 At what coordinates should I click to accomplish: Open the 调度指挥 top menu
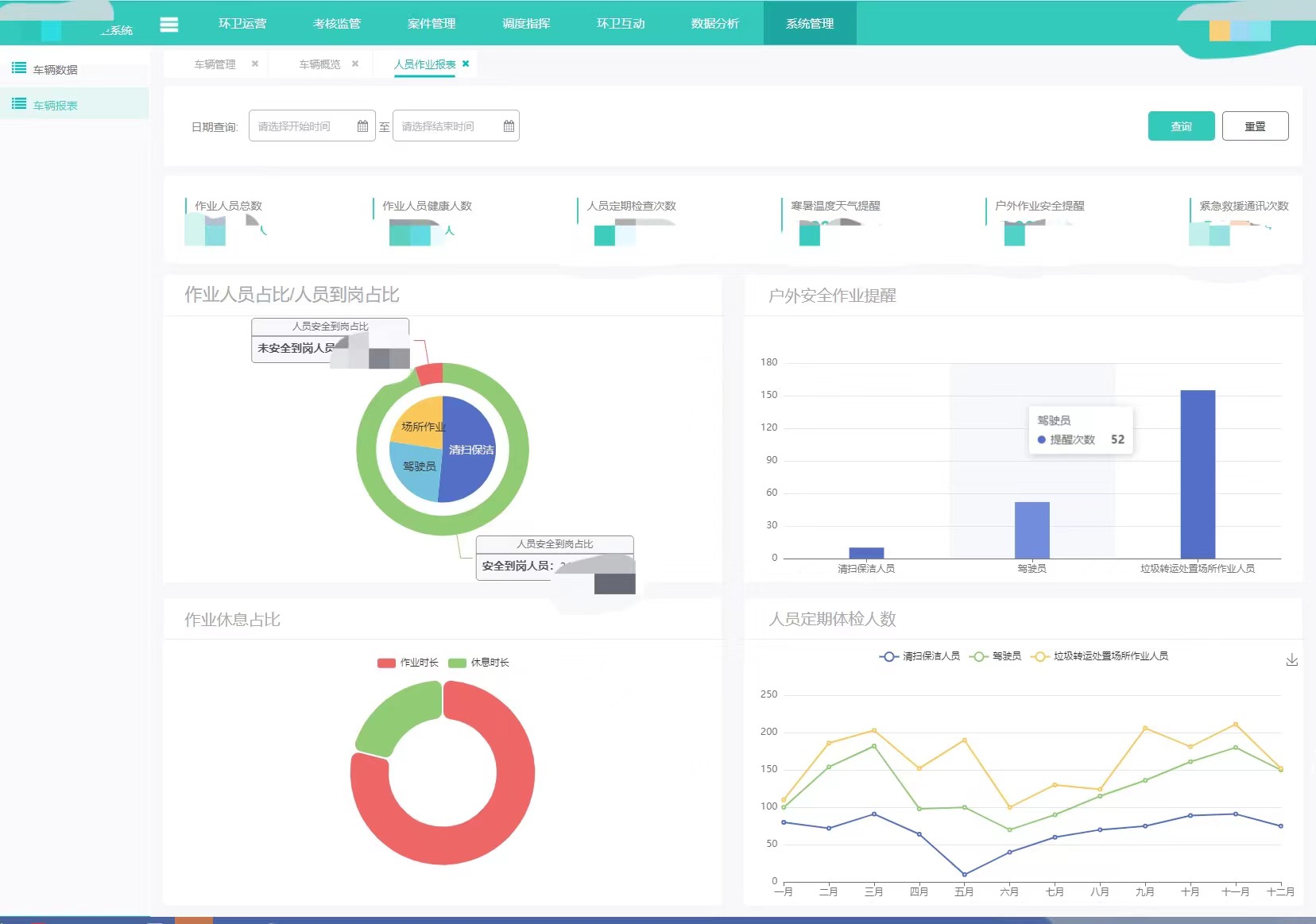pyautogui.click(x=526, y=24)
